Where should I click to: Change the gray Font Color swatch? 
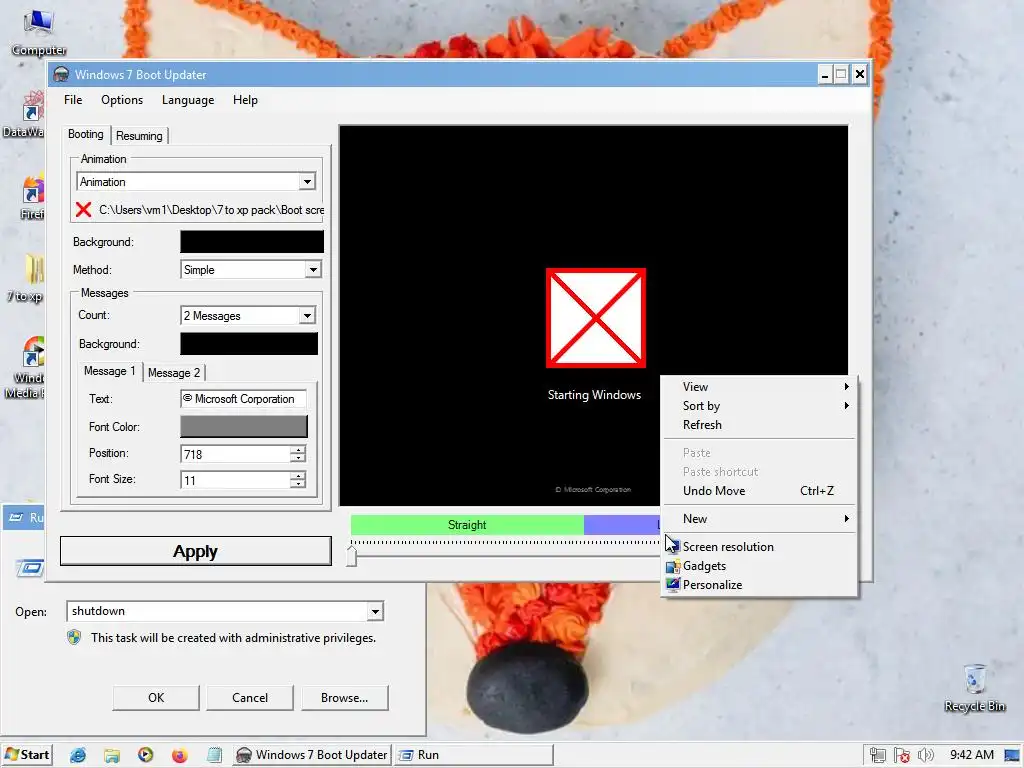point(244,426)
